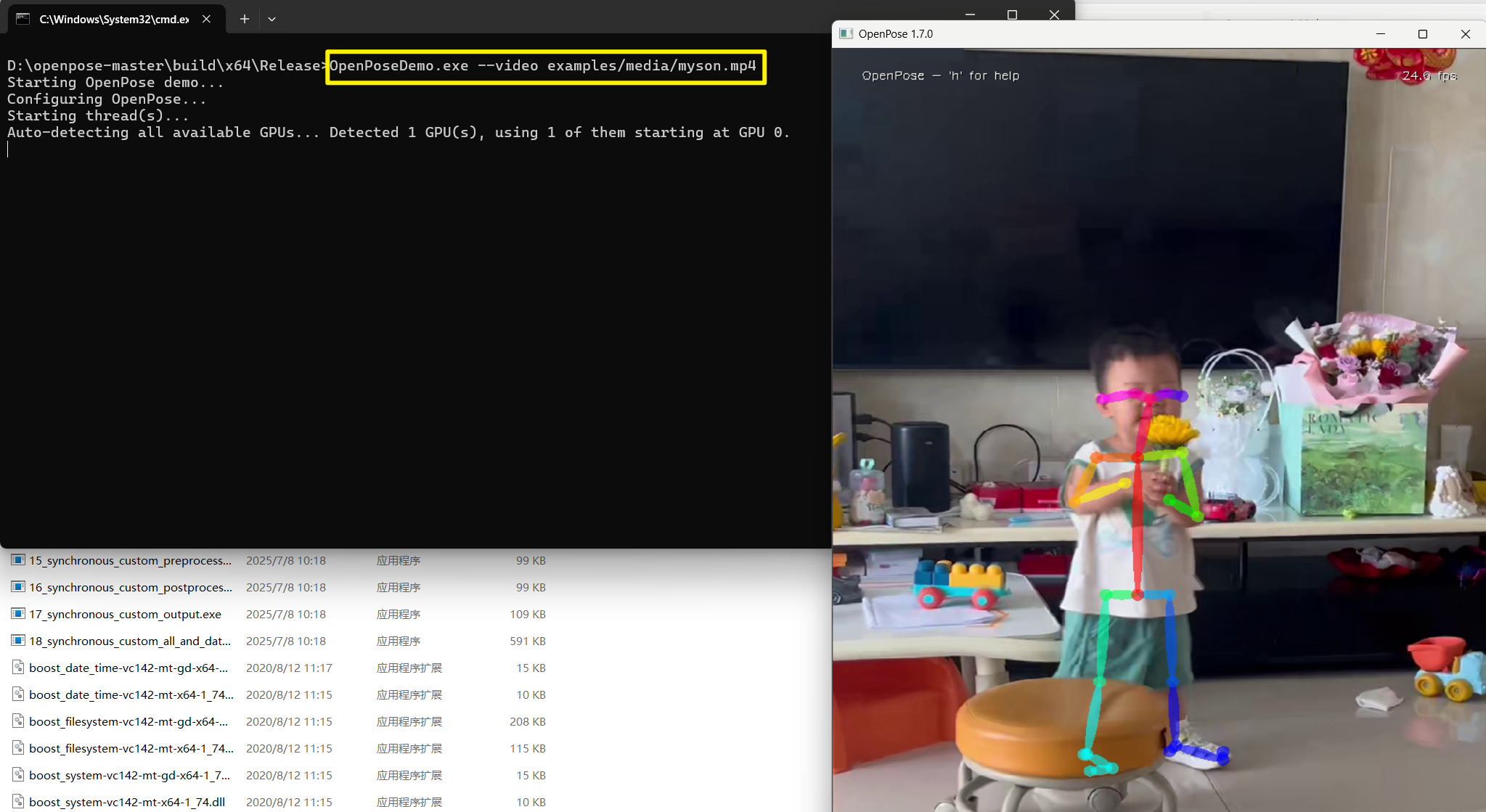The height and width of the screenshot is (812, 1486).
Task: Click the cmd.exe icon on the terminal tab
Action: point(22,19)
